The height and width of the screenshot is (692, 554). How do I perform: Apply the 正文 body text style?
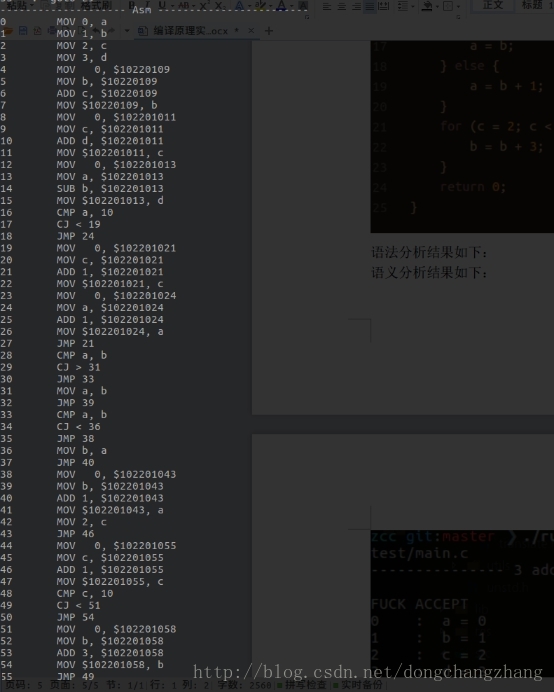[493, 5]
